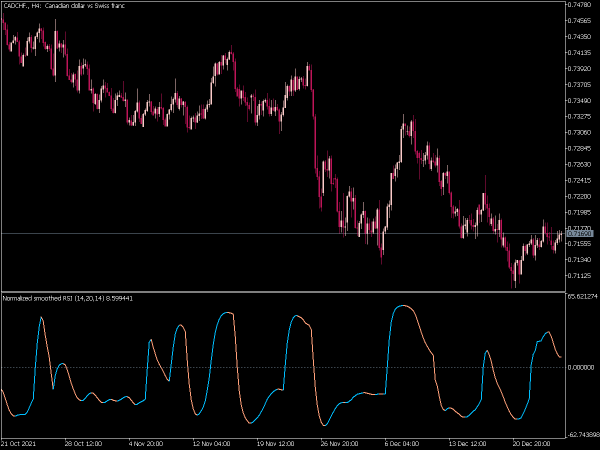Viewport: 600px width, 450px height.
Task: Click the indicator scale minimum -62.743898
Action: click(582, 435)
